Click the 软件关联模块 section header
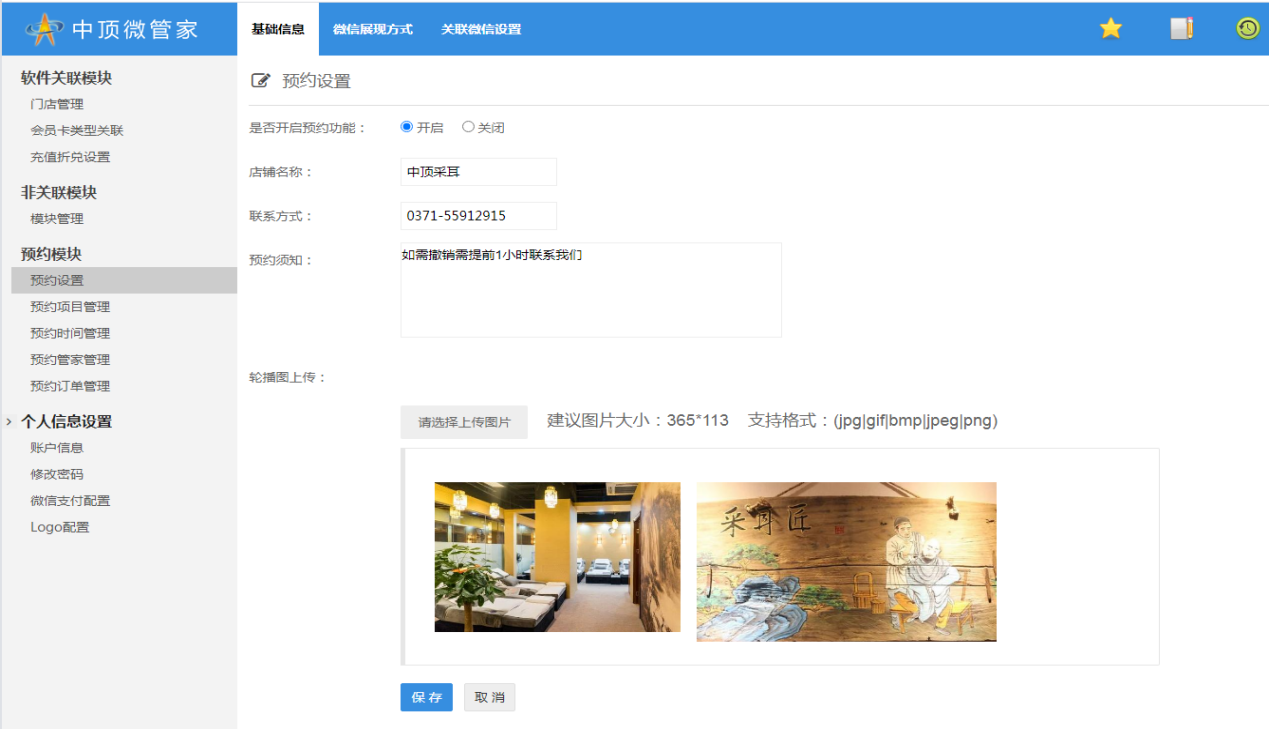The image size is (1269, 729). (x=66, y=78)
